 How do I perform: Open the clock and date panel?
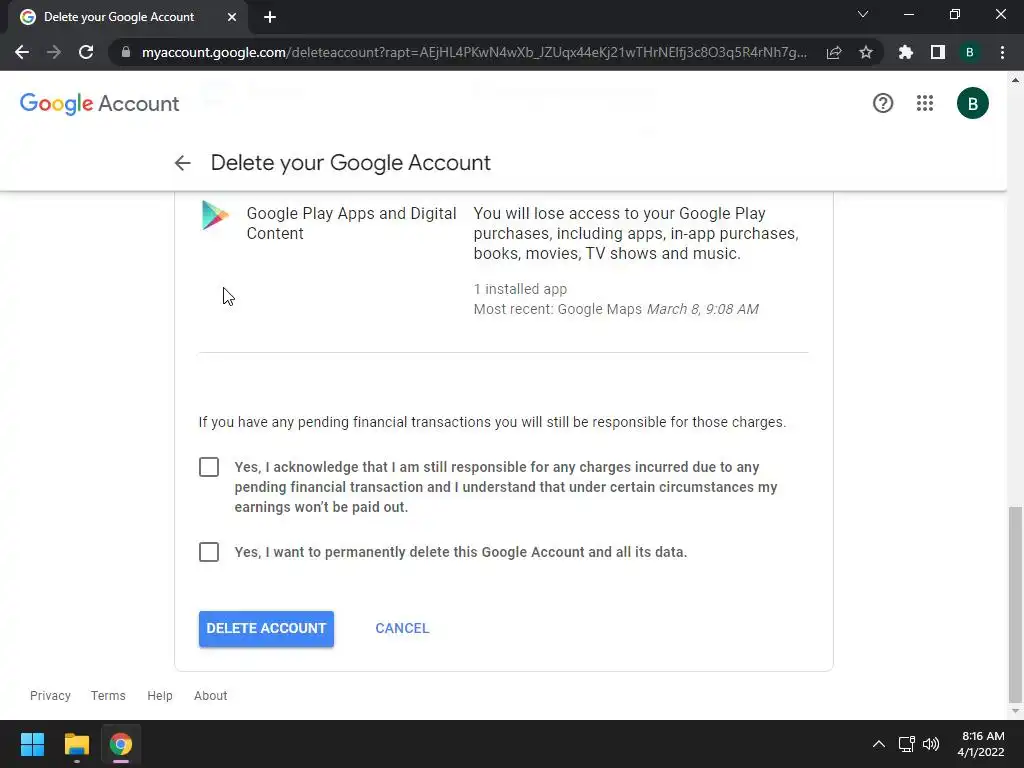tap(980, 744)
